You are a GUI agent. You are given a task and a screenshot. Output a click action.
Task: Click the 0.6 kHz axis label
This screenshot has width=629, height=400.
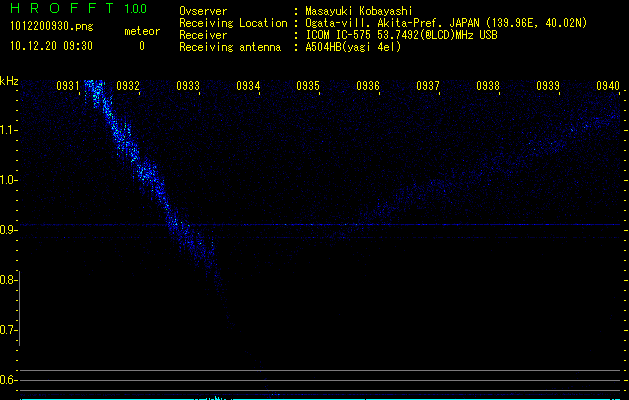coord(8,380)
